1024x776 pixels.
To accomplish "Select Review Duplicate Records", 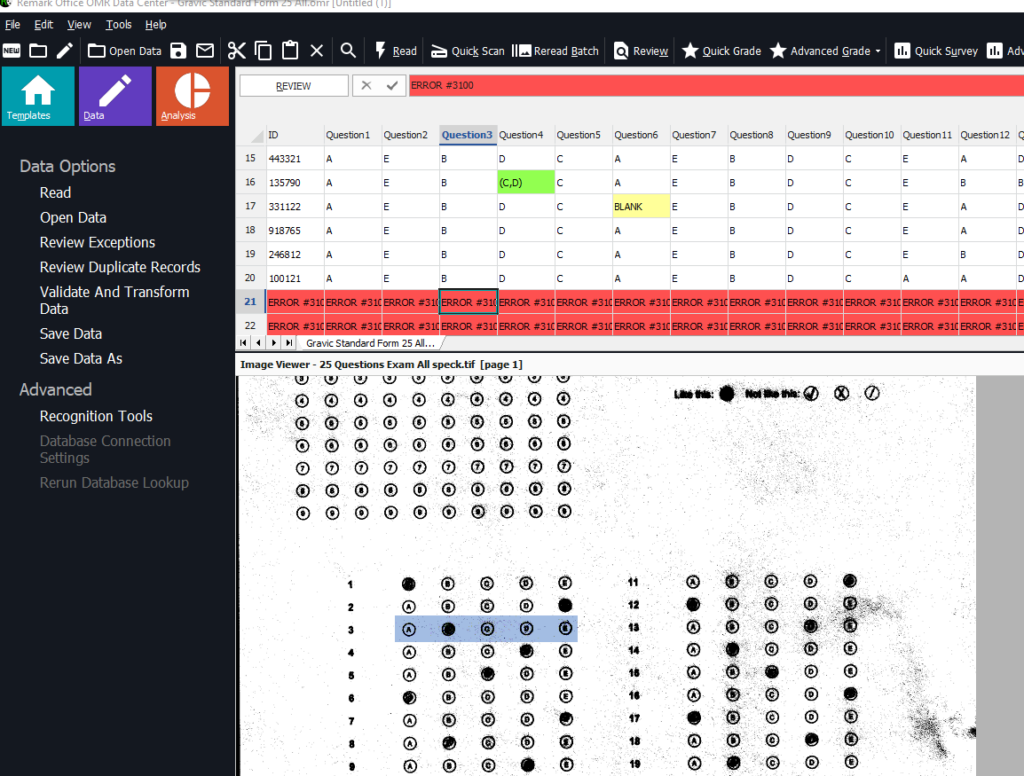I will 120,267.
